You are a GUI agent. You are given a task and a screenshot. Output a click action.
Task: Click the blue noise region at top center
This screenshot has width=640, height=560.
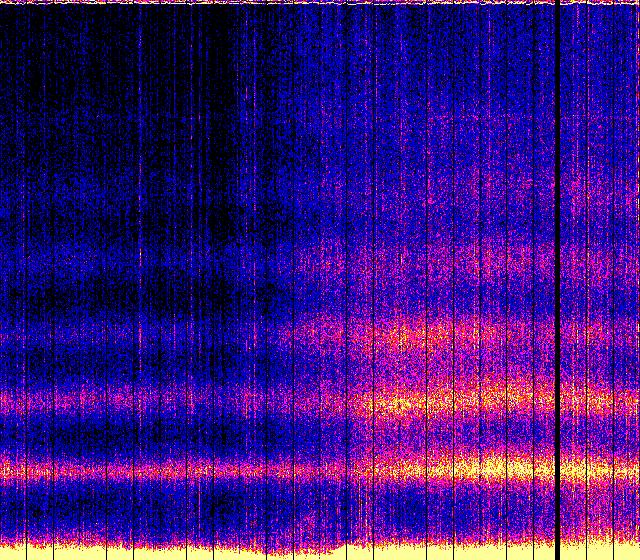pos(320,60)
